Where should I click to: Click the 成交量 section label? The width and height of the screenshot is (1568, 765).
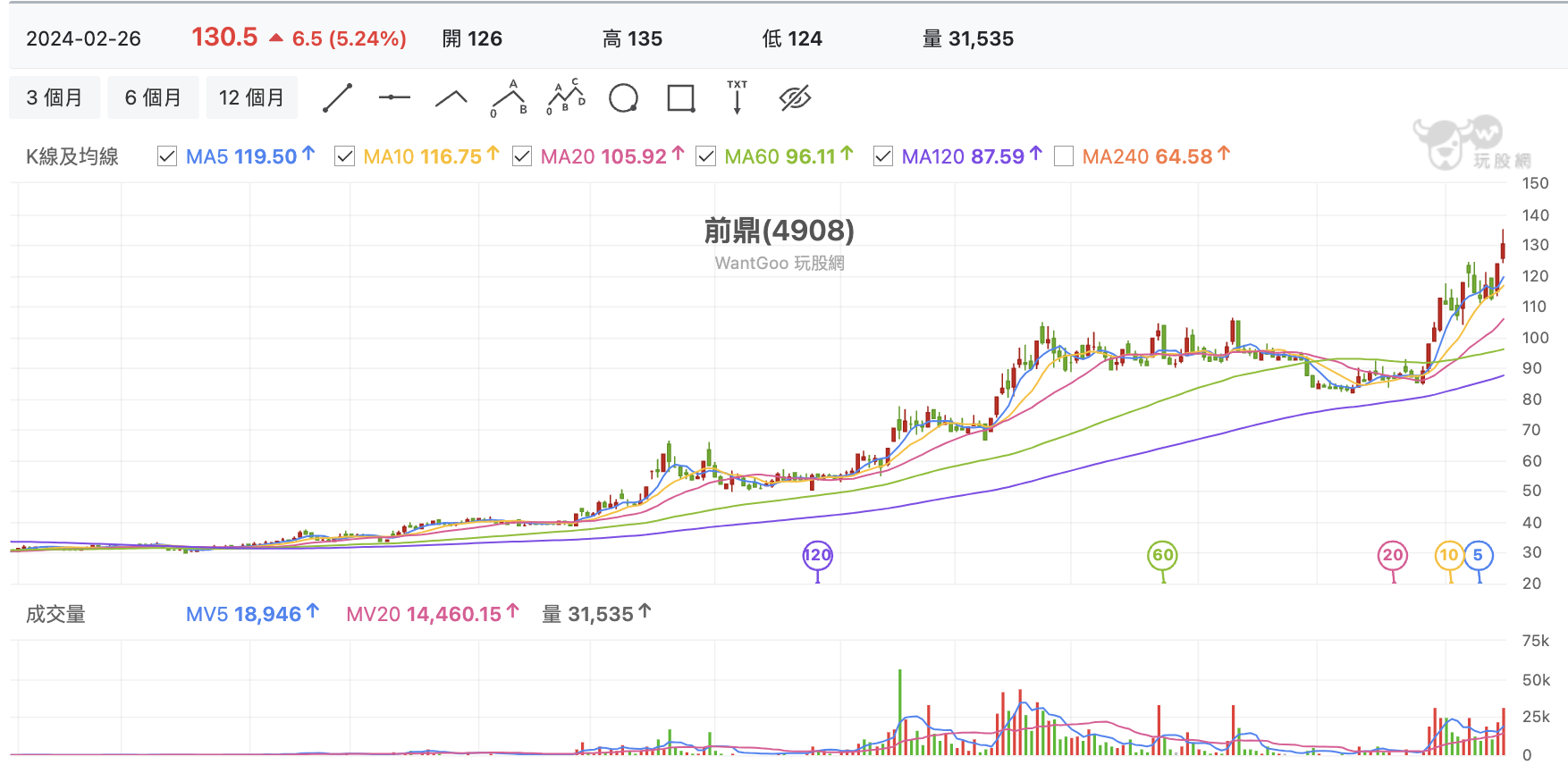(x=55, y=614)
